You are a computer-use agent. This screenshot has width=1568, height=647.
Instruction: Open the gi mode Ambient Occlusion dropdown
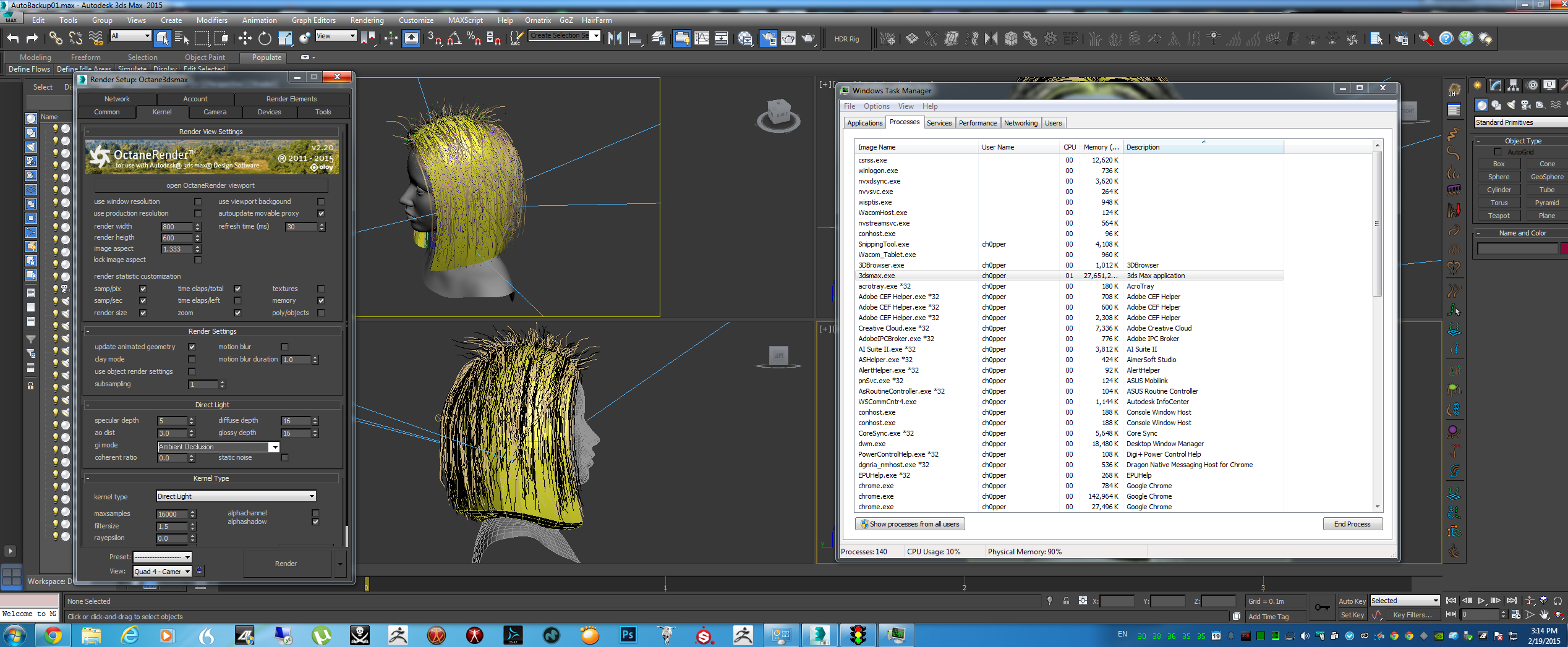pos(218,447)
